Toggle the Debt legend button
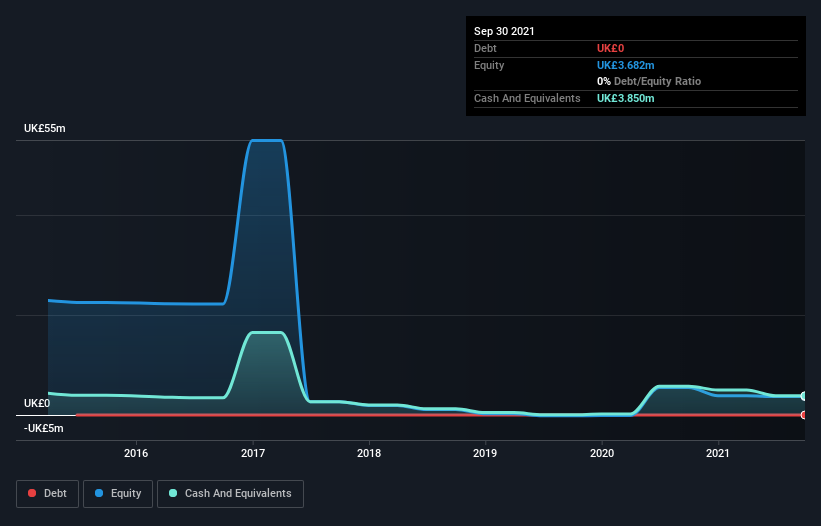This screenshot has width=821, height=526. tap(47, 494)
